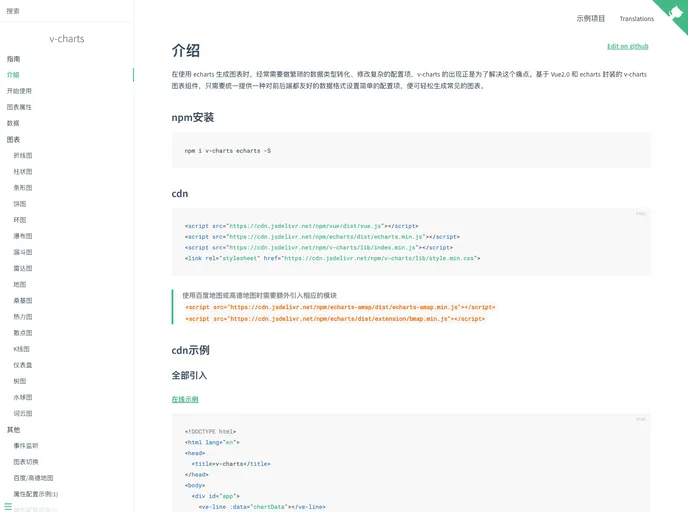Select 介绍 in the sidebar
Screen dimensions: 688x512
tap(13, 75)
